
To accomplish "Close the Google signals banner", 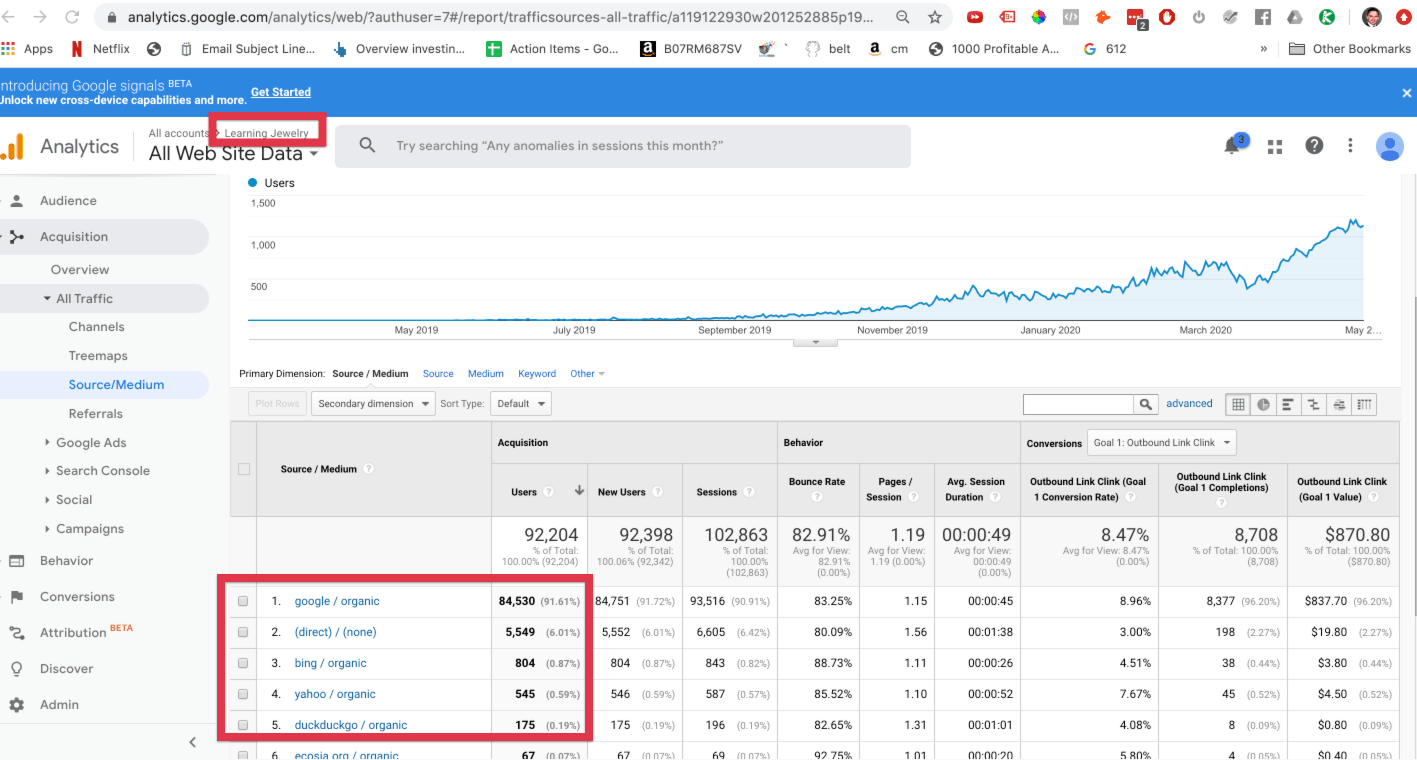I will click(x=1406, y=92).
